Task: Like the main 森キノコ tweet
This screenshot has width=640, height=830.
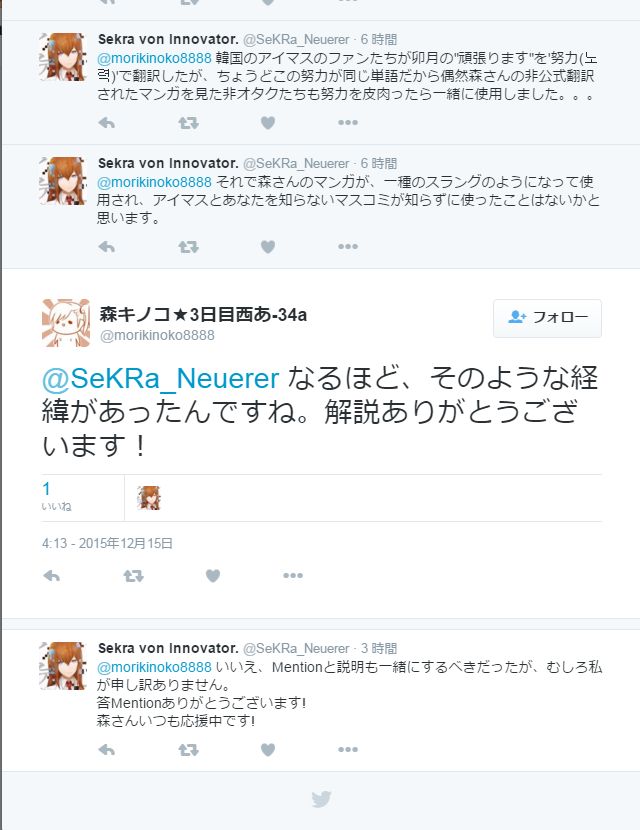Action: tap(213, 575)
